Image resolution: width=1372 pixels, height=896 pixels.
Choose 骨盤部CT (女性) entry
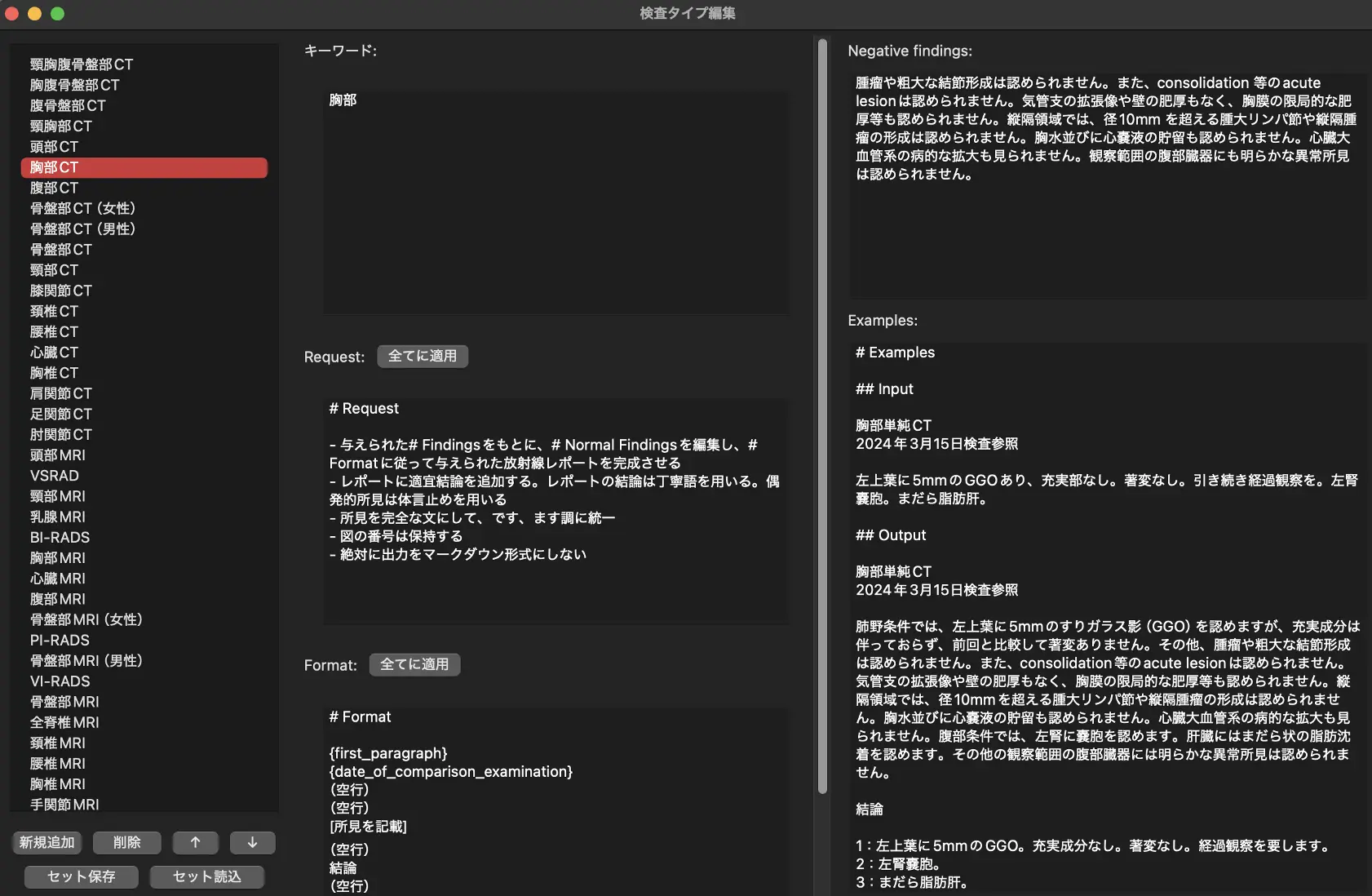(x=82, y=208)
